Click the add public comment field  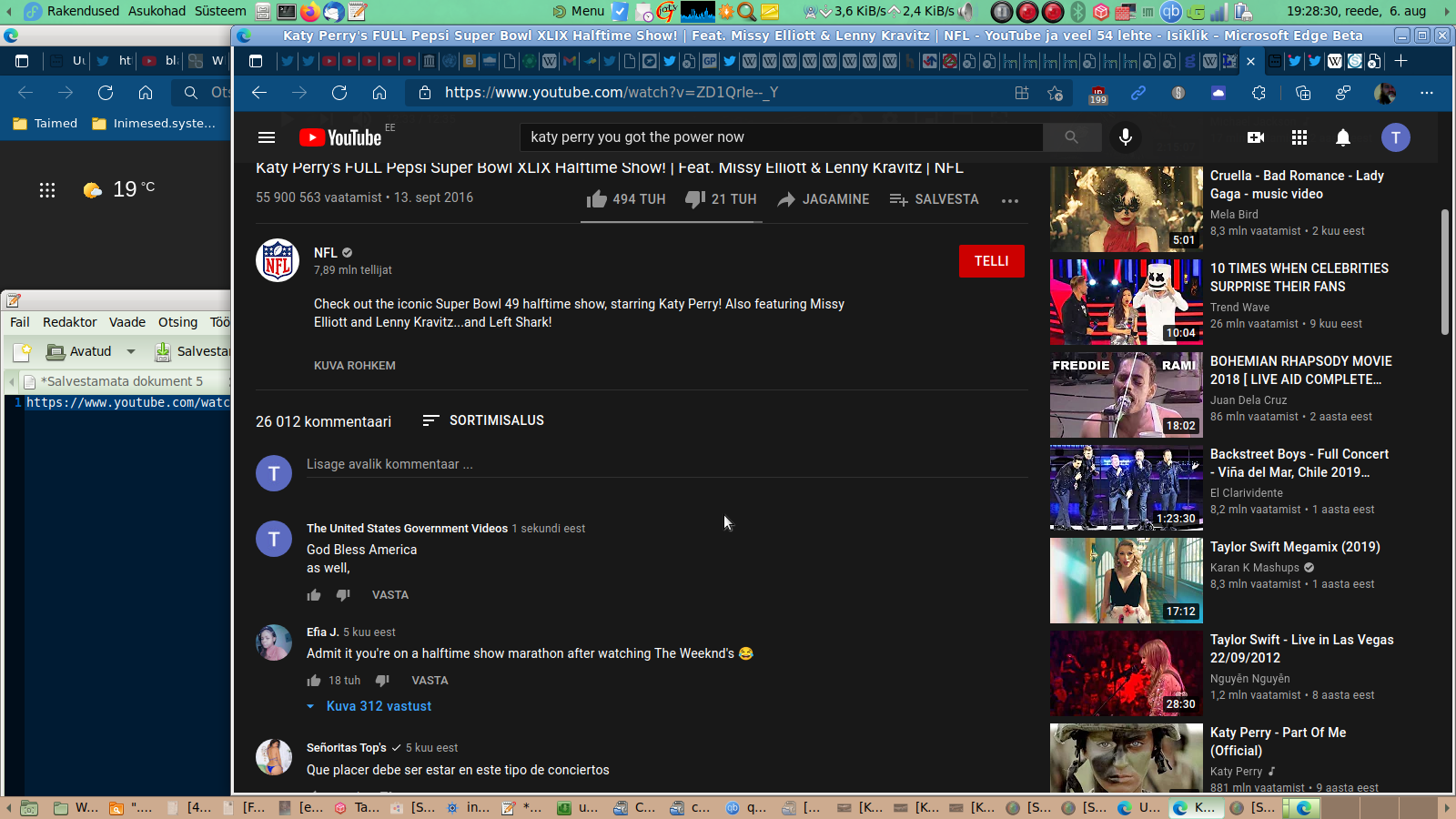pyautogui.click(x=667, y=465)
